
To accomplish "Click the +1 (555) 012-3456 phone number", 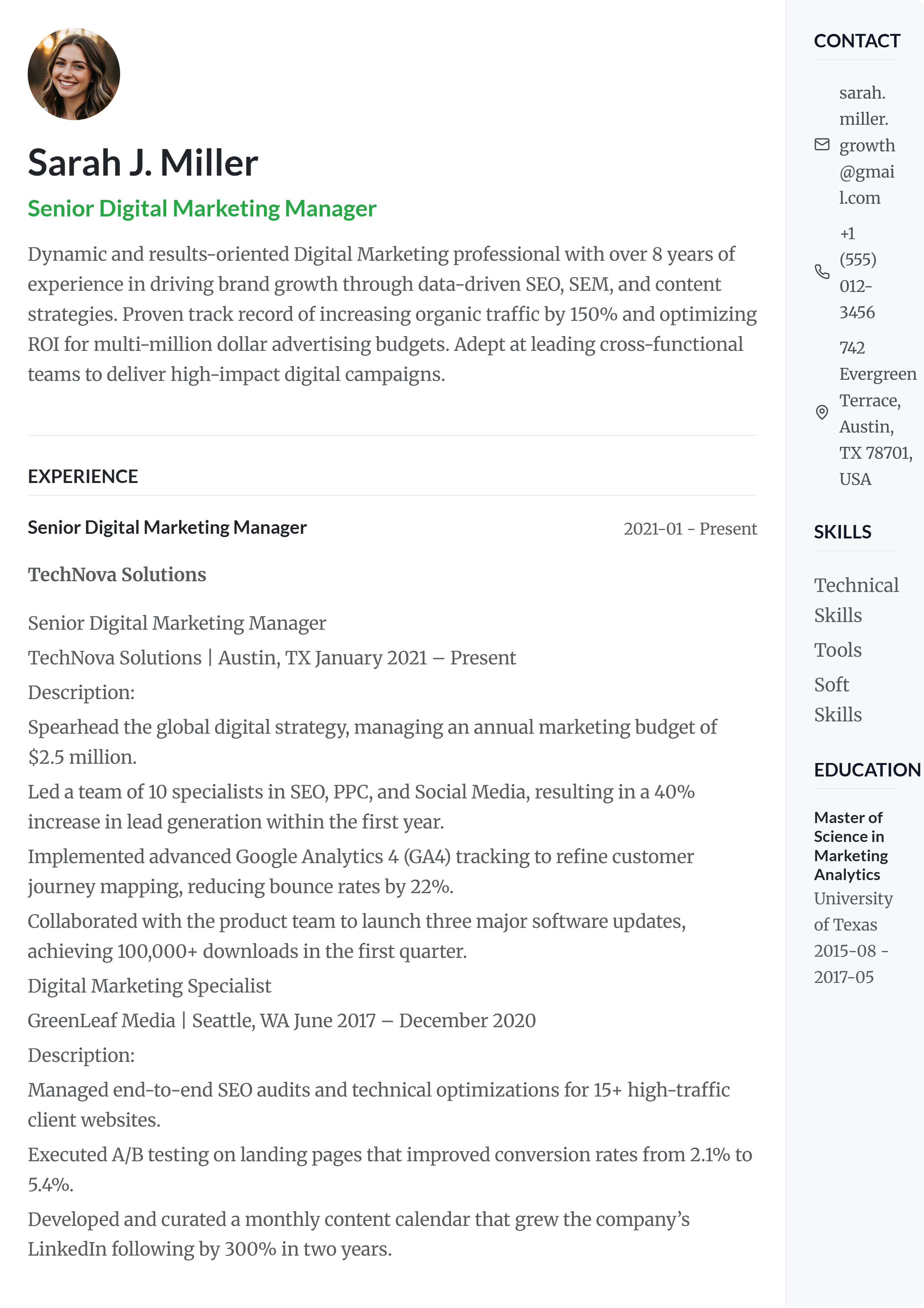I will coord(857,273).
